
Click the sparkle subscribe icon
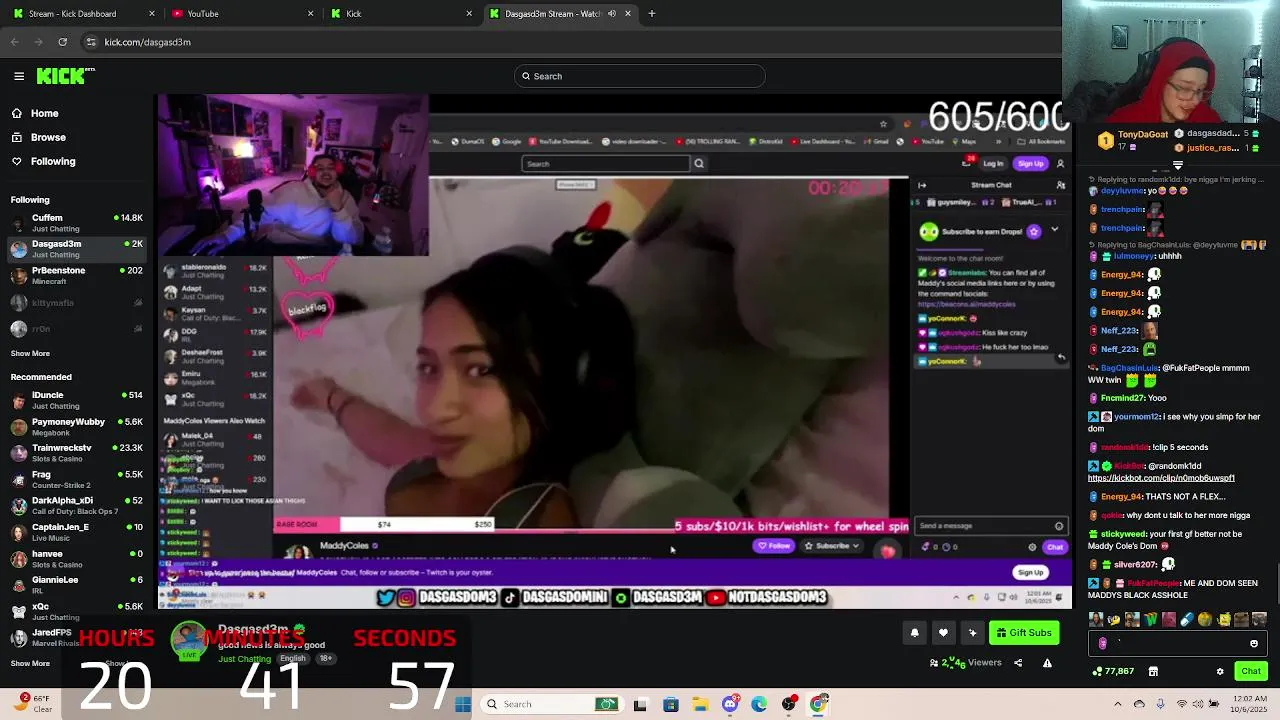click(x=972, y=633)
